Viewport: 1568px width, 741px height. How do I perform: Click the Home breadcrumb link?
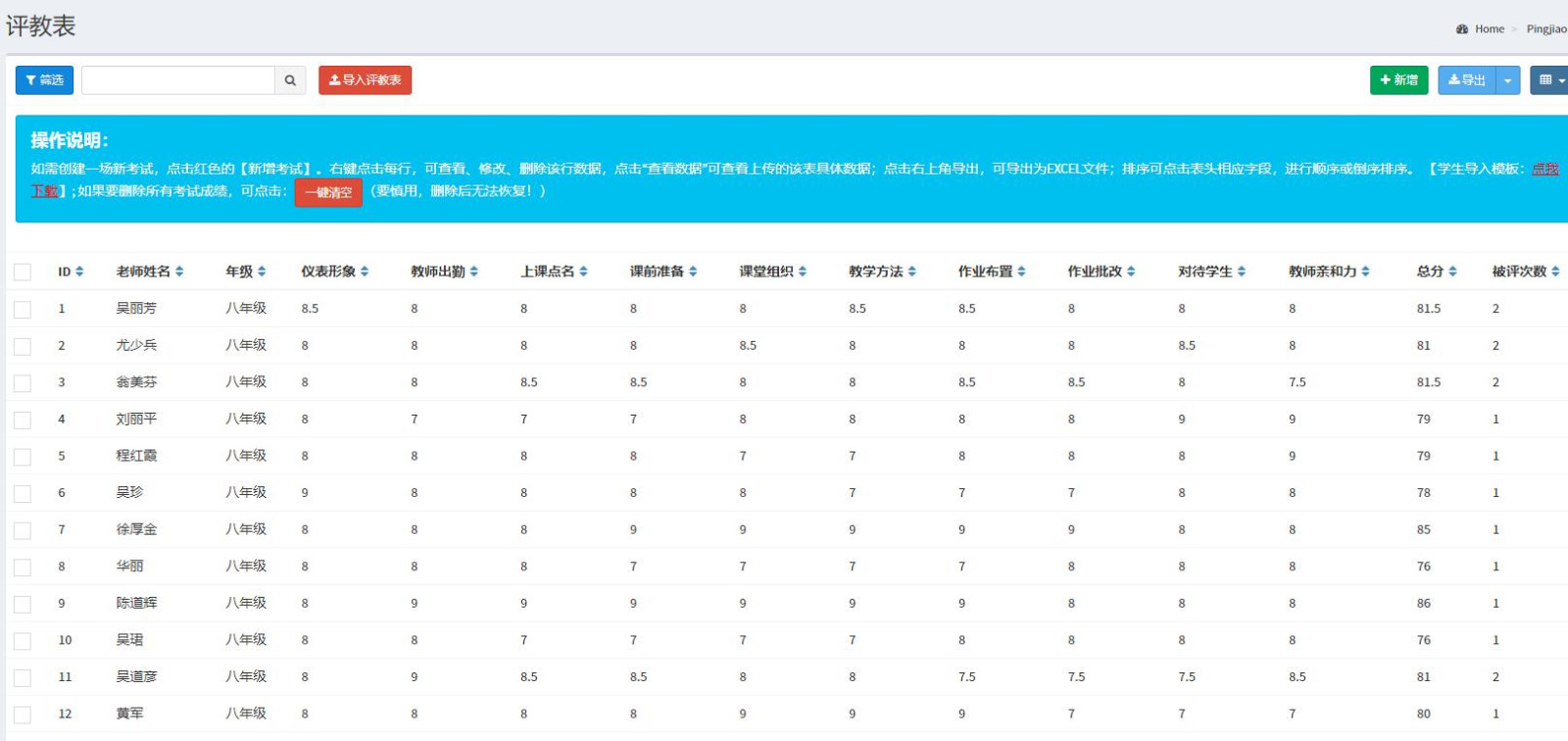point(1489,29)
